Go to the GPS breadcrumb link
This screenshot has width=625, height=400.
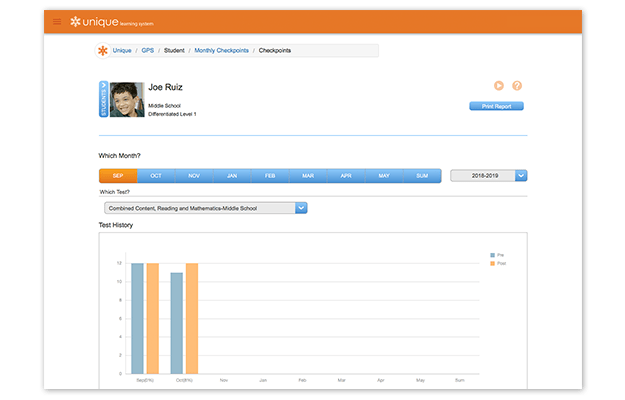(x=147, y=51)
